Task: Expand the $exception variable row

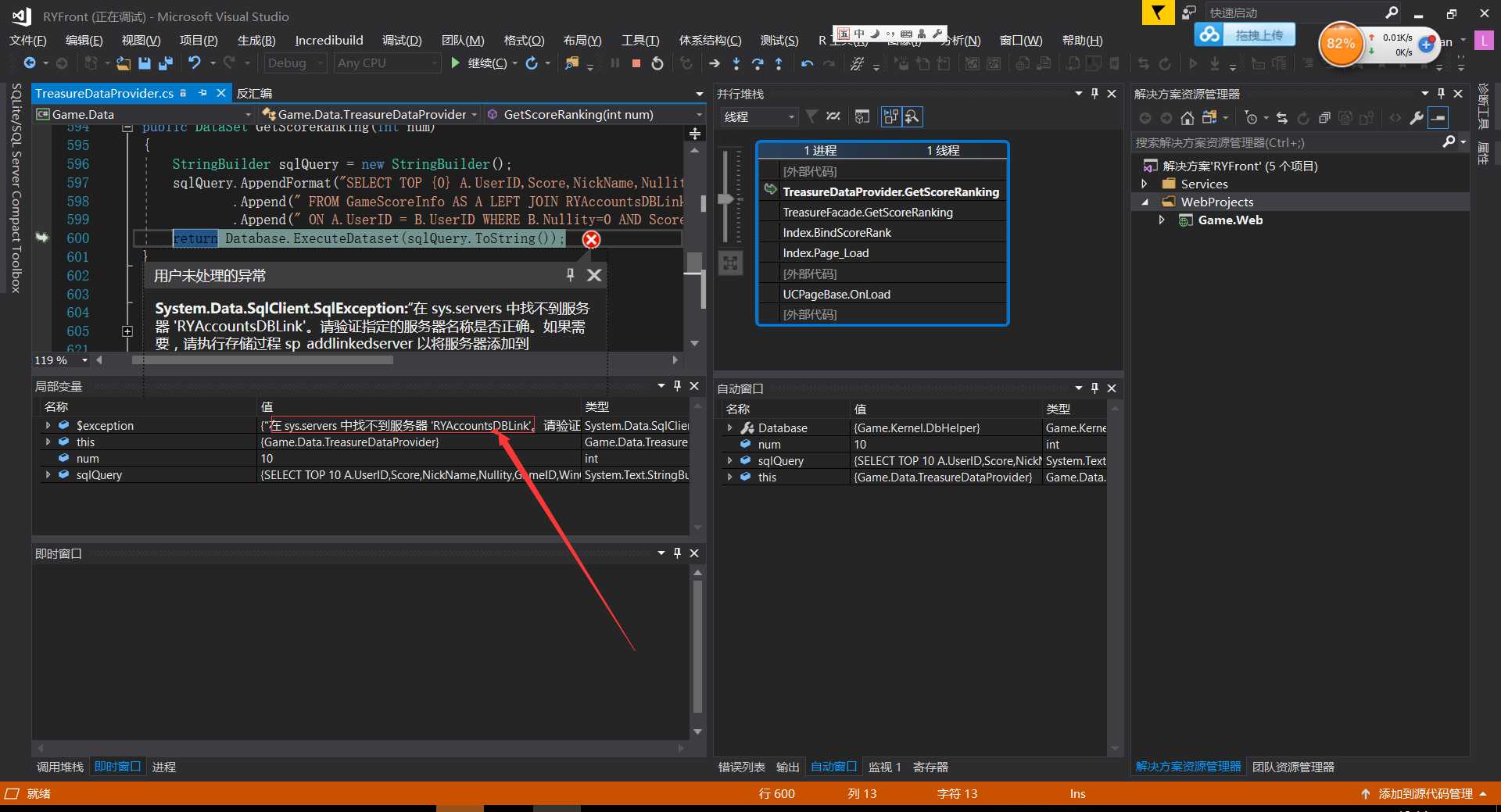Action: [x=48, y=426]
